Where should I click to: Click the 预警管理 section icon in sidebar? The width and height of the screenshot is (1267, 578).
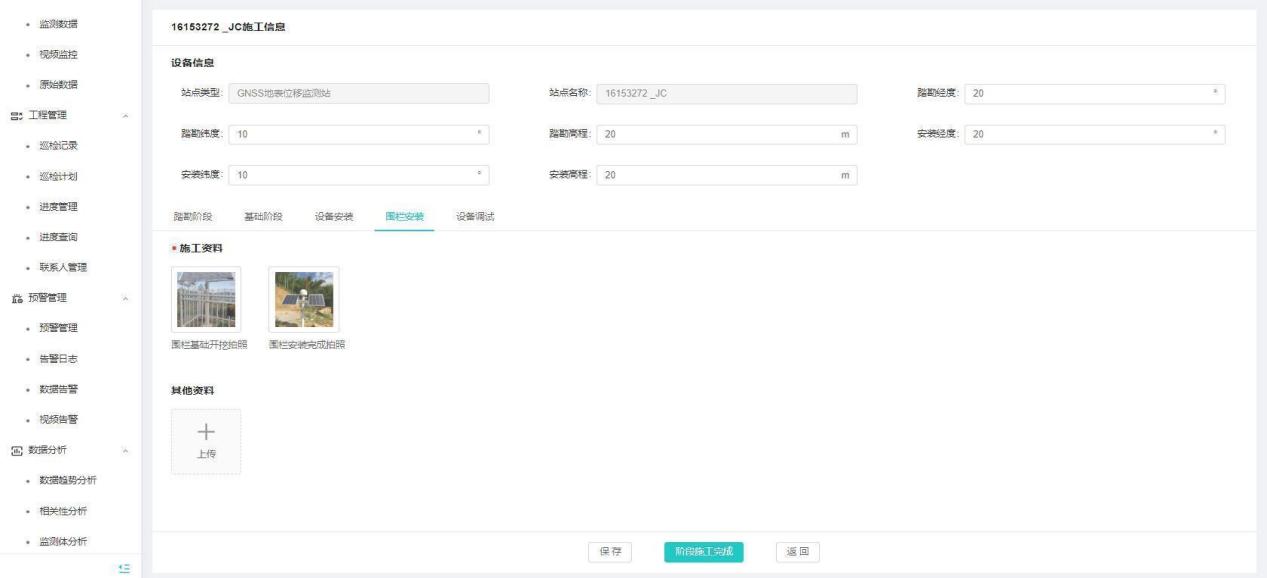(x=16, y=297)
